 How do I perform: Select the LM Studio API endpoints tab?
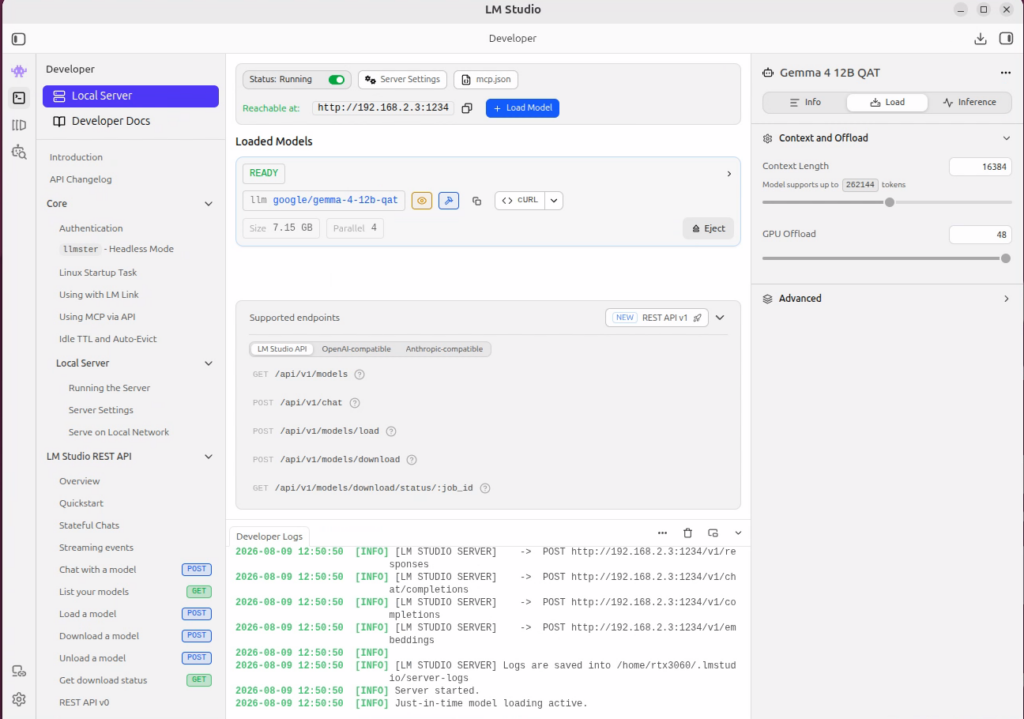tap(281, 349)
